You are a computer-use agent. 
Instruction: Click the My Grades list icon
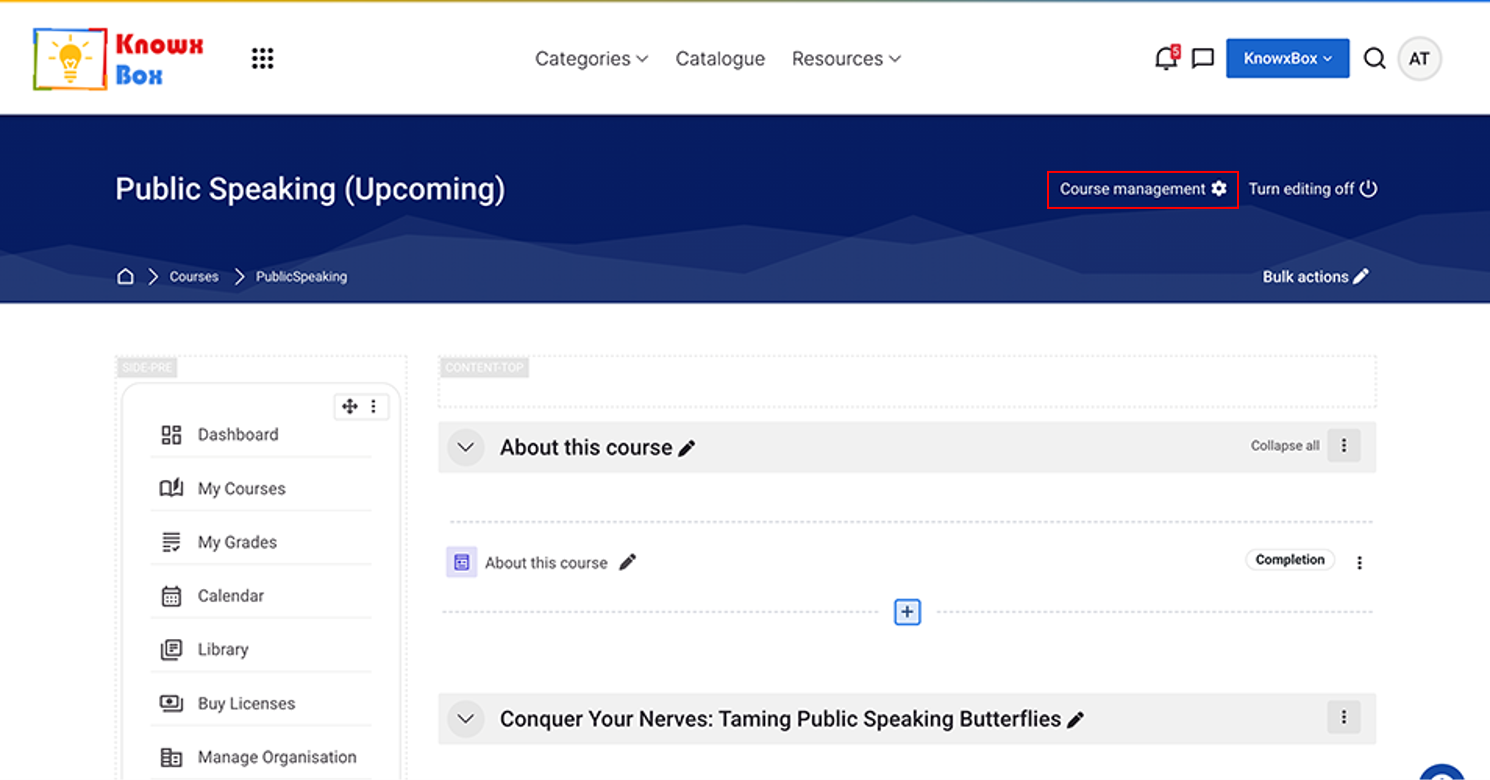(x=171, y=542)
